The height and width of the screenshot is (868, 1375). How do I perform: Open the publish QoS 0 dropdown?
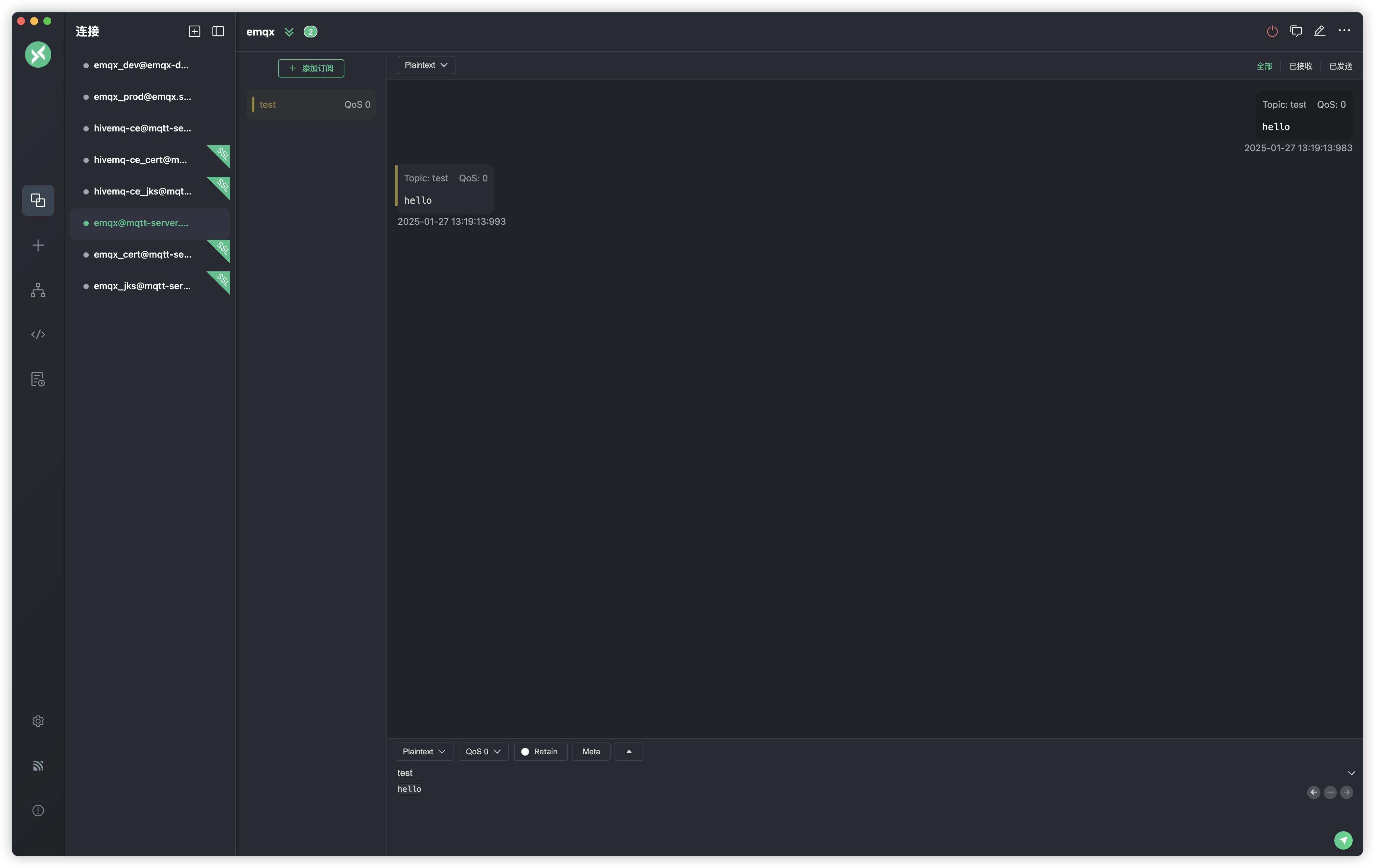click(483, 752)
